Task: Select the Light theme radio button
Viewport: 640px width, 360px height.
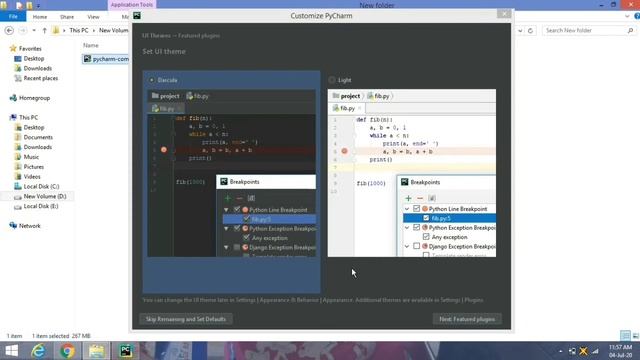Action: pyautogui.click(x=332, y=80)
